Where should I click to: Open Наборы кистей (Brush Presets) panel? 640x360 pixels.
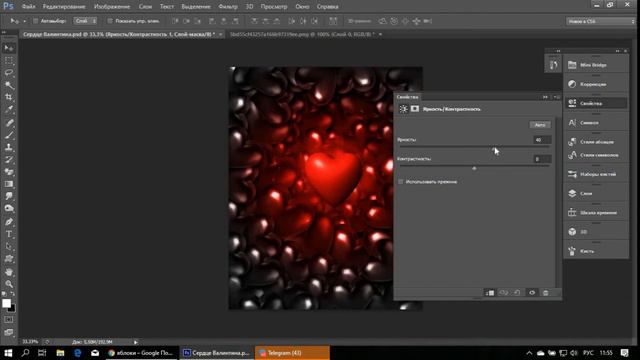pyautogui.click(x=596, y=174)
